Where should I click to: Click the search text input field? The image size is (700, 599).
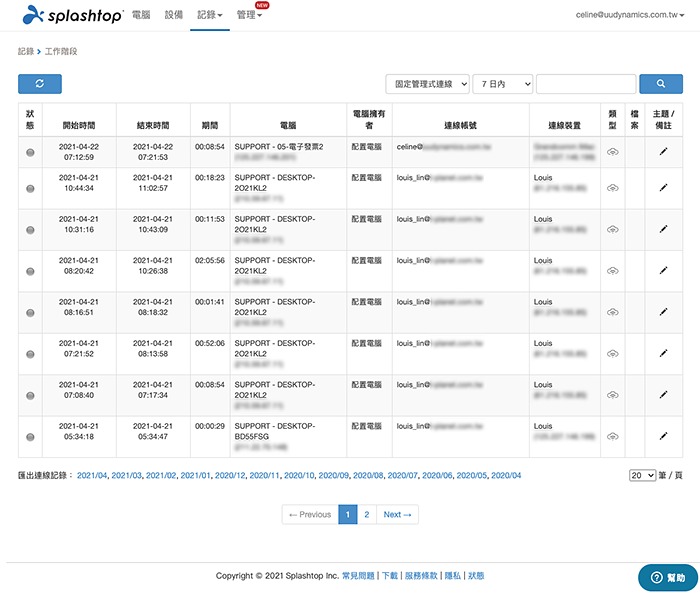coord(586,85)
